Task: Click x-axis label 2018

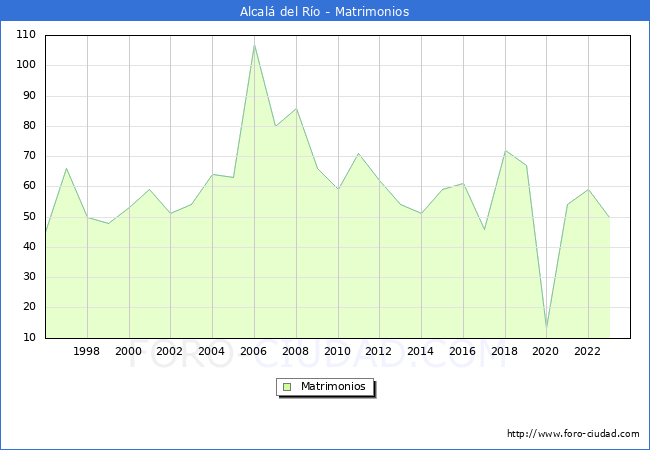Action: coord(504,351)
